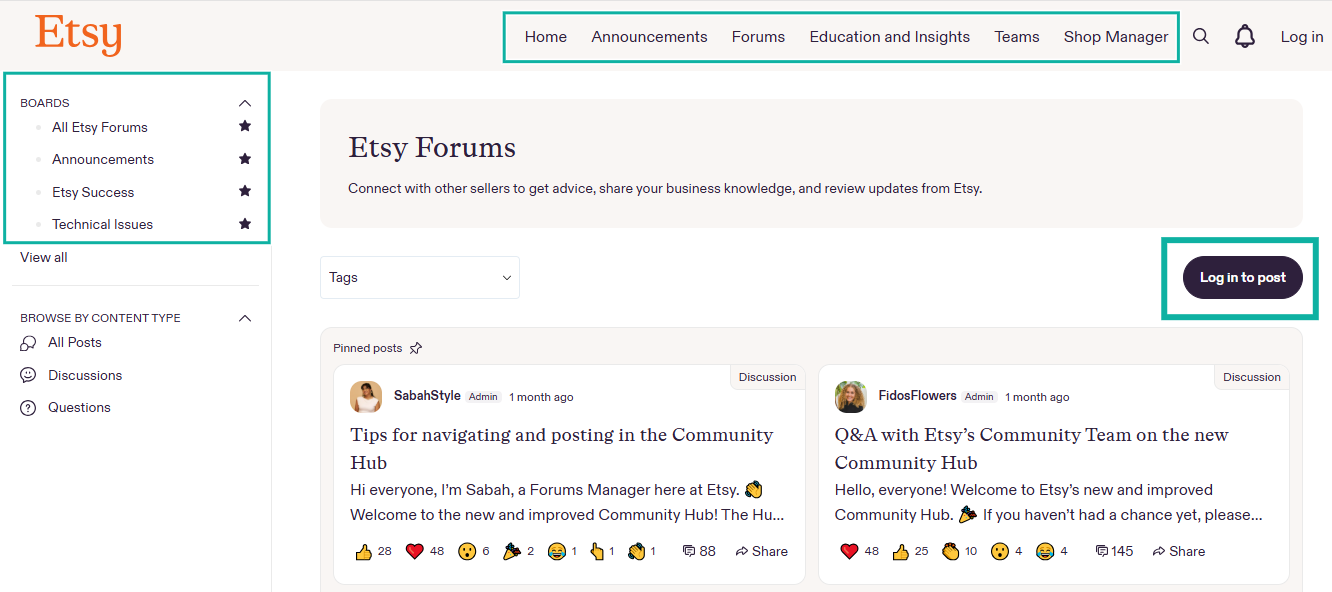Image resolution: width=1332 pixels, height=592 pixels.
Task: Collapse the BOARDS section
Action: (x=245, y=102)
